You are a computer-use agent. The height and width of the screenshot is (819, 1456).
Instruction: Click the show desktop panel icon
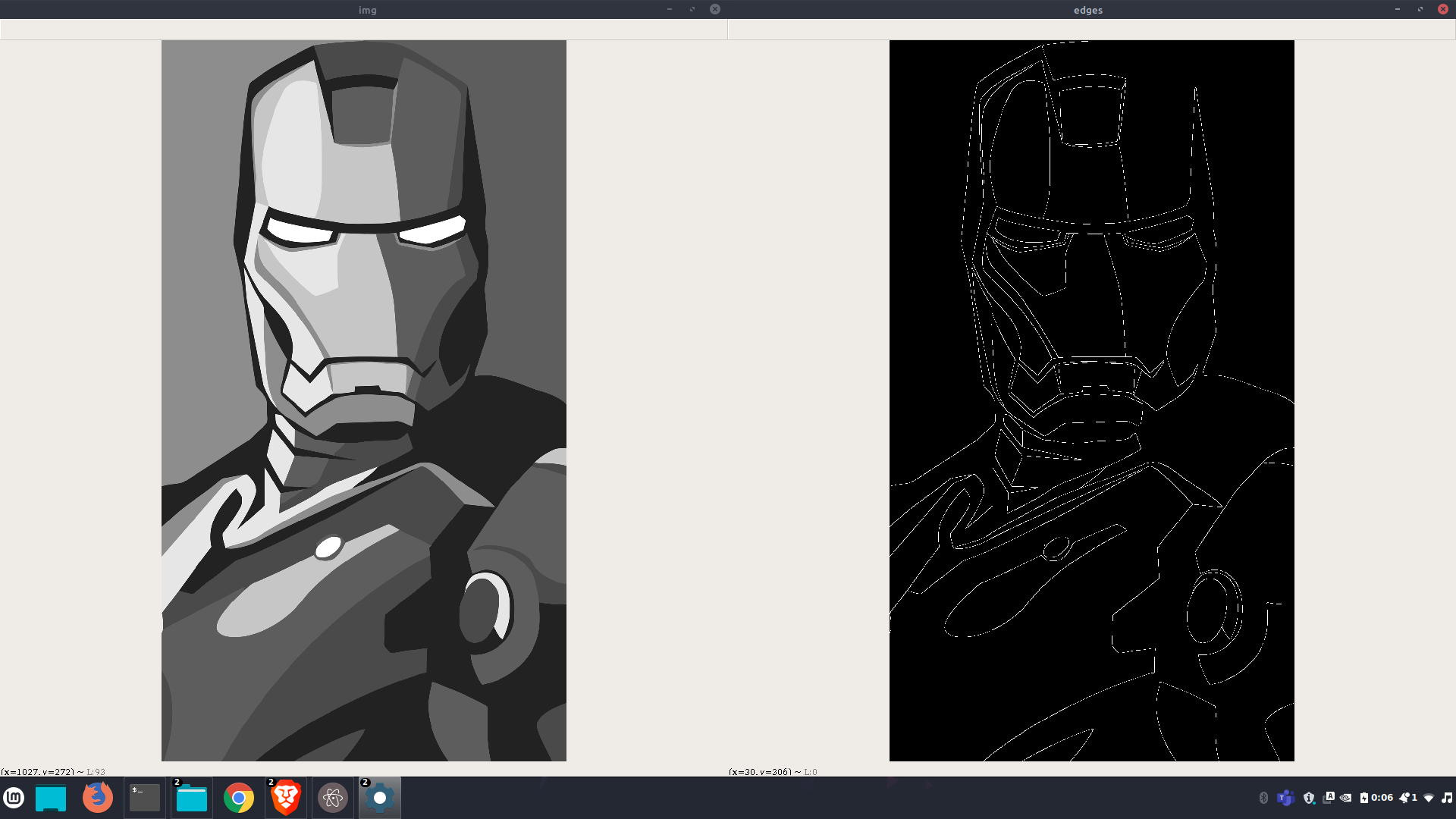[x=51, y=798]
